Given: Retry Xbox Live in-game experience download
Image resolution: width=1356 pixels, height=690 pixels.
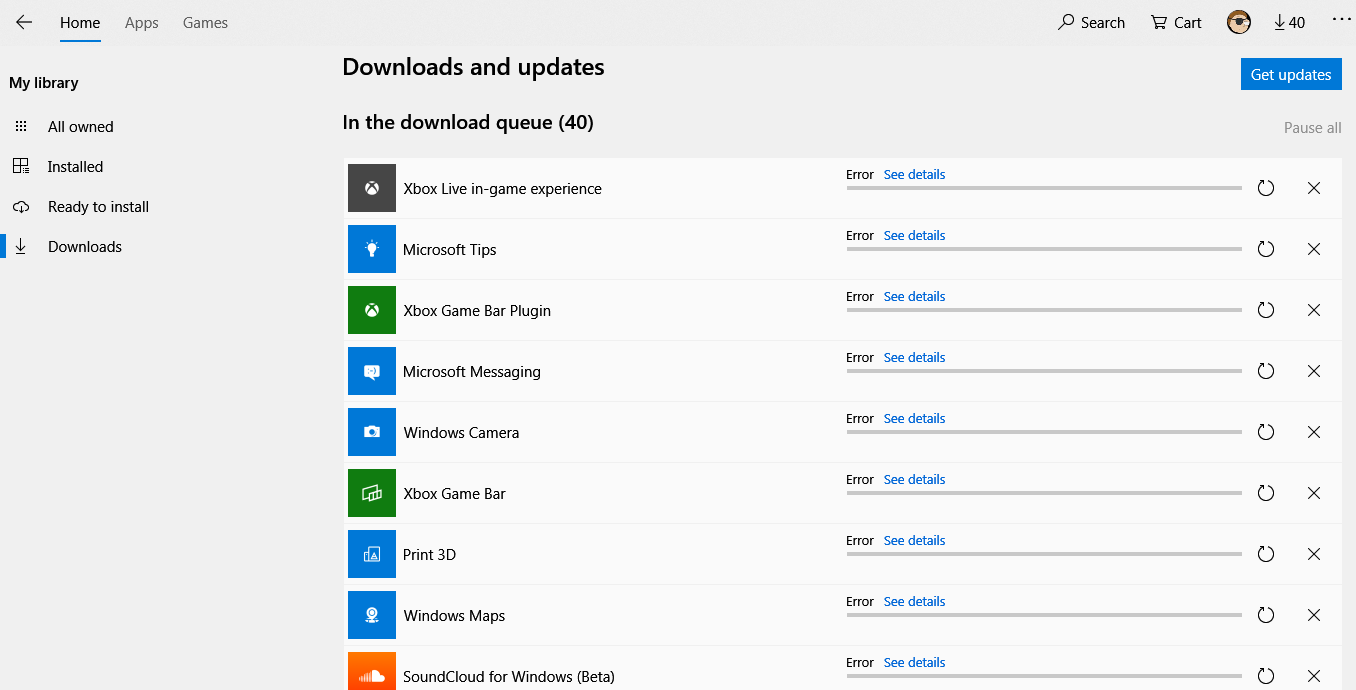Looking at the screenshot, I should click(1266, 188).
